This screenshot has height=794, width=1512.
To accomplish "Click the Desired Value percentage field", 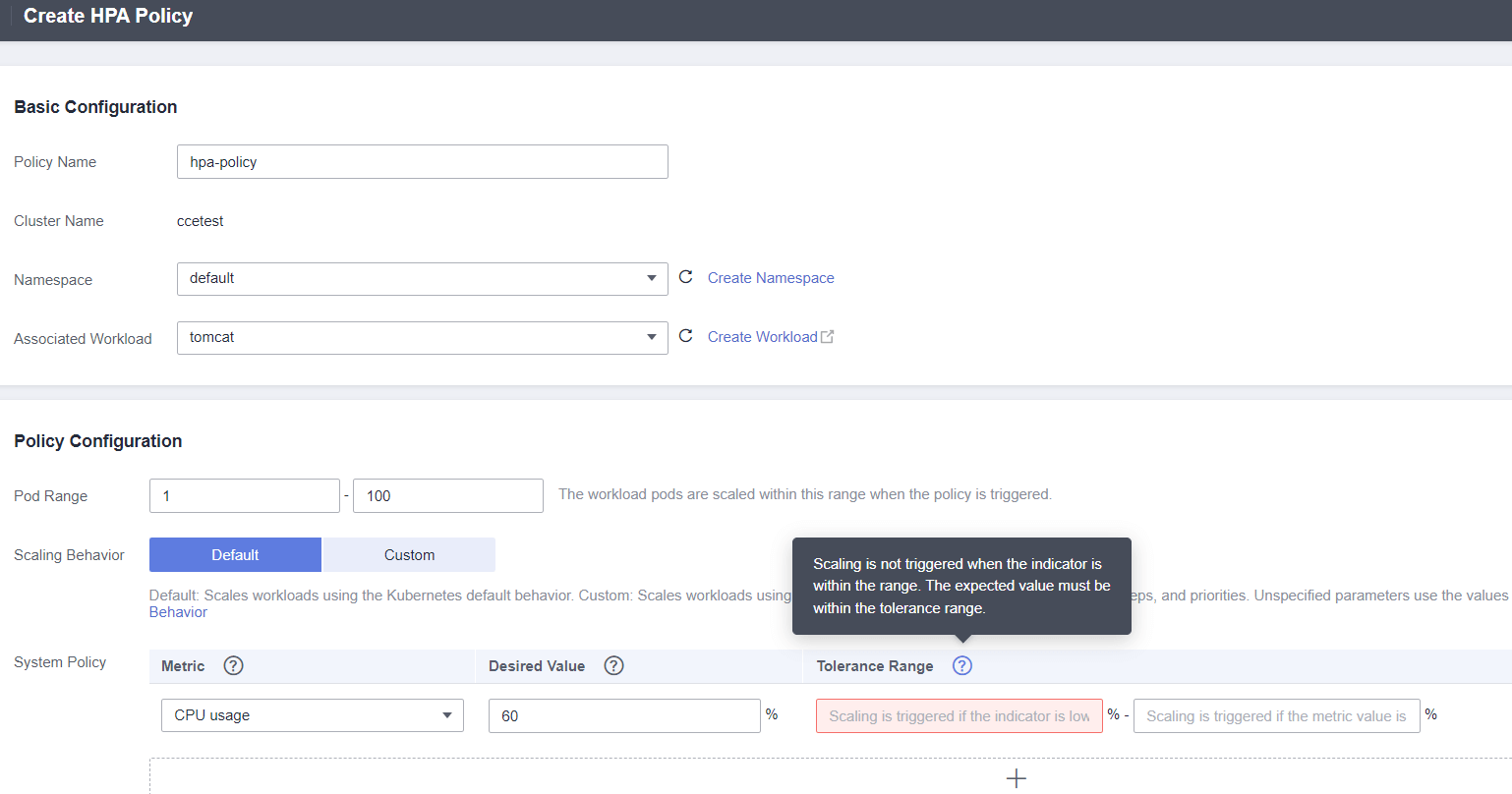I will (x=624, y=716).
